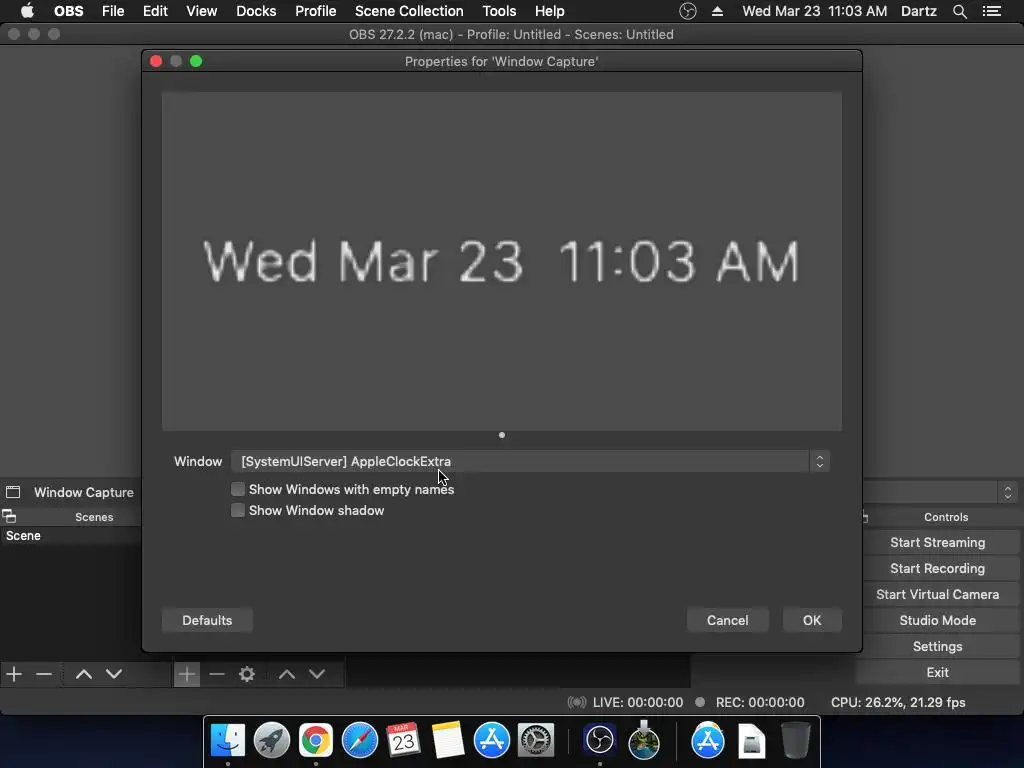
Task: Open Finder from the dock
Action: pyautogui.click(x=227, y=740)
